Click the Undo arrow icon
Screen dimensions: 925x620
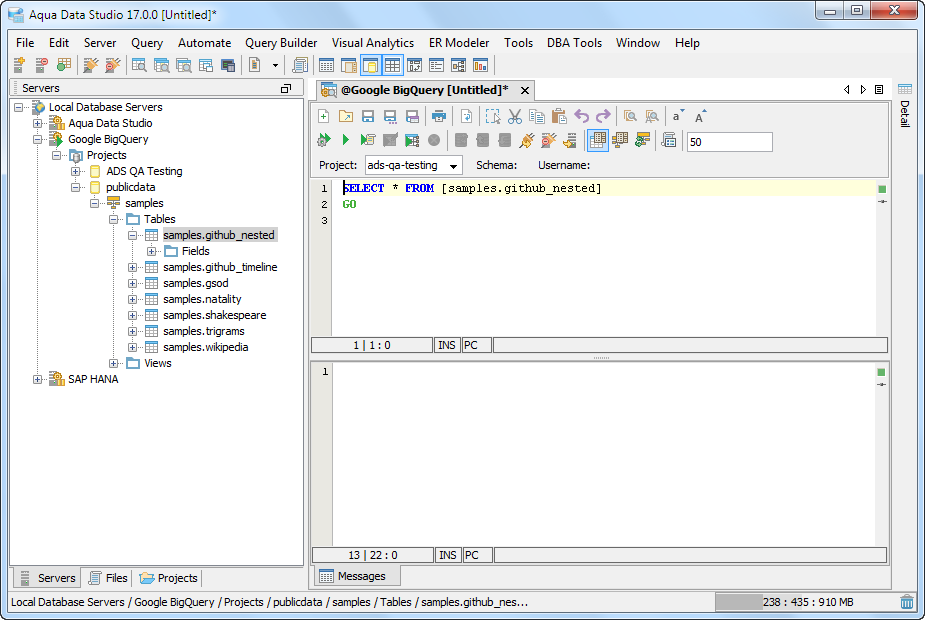pyautogui.click(x=581, y=116)
